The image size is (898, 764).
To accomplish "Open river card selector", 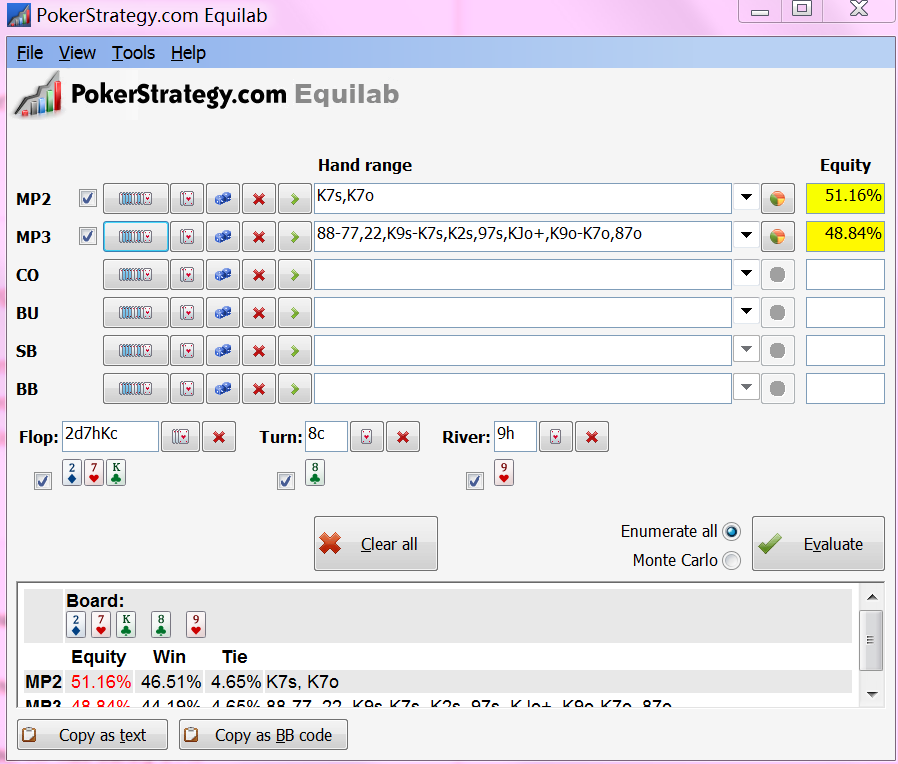I will (x=556, y=437).
